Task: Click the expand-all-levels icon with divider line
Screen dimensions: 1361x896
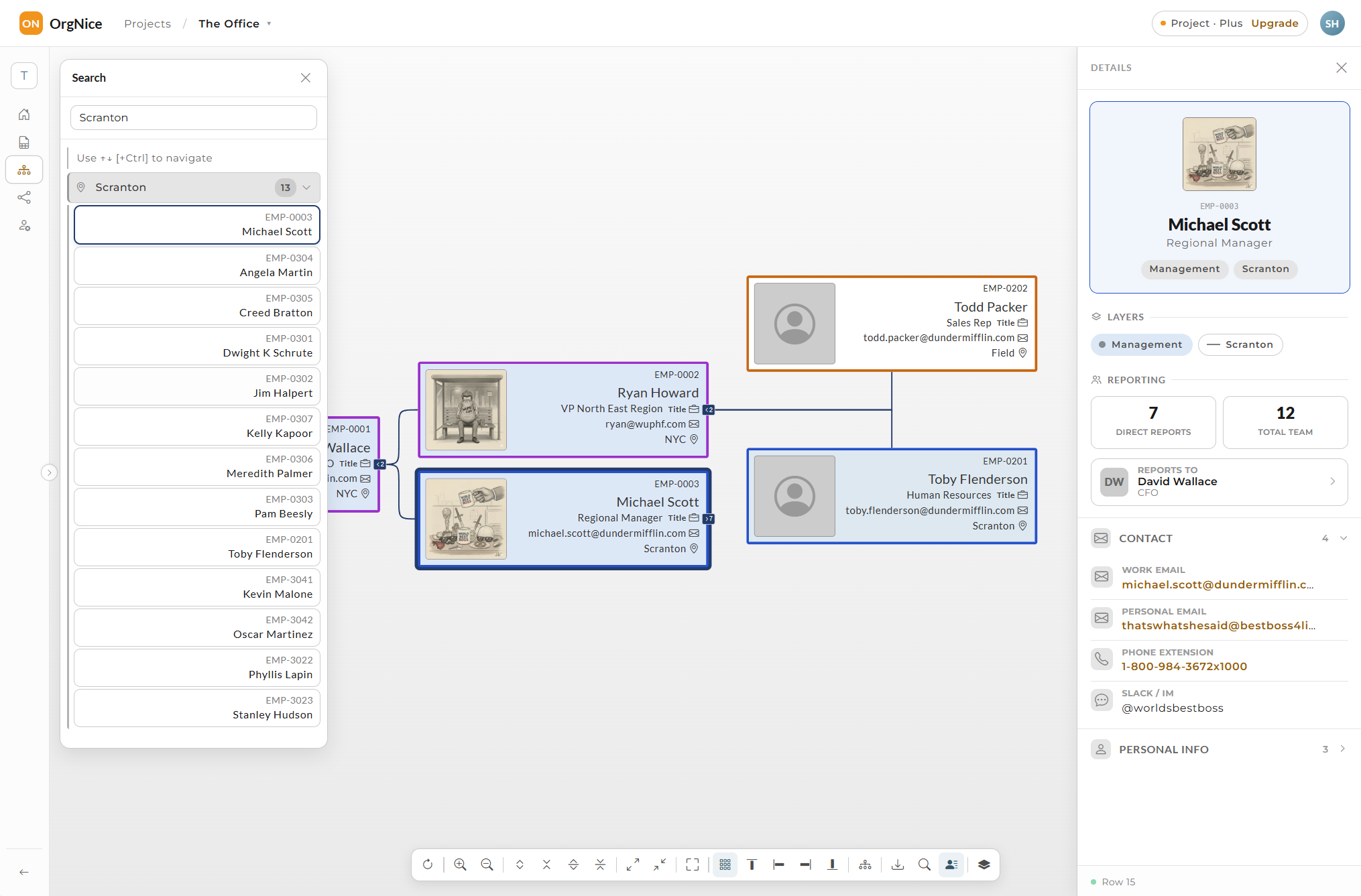Action: pos(573,865)
